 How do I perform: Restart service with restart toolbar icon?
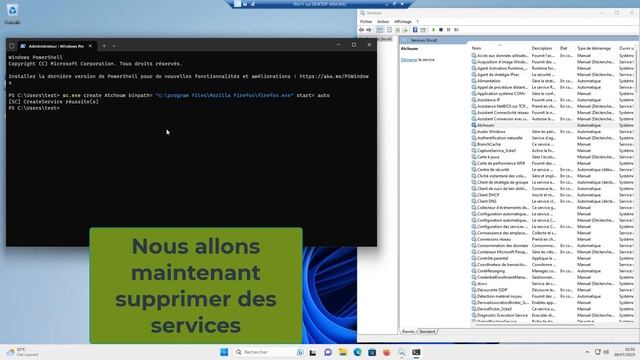coord(456,30)
